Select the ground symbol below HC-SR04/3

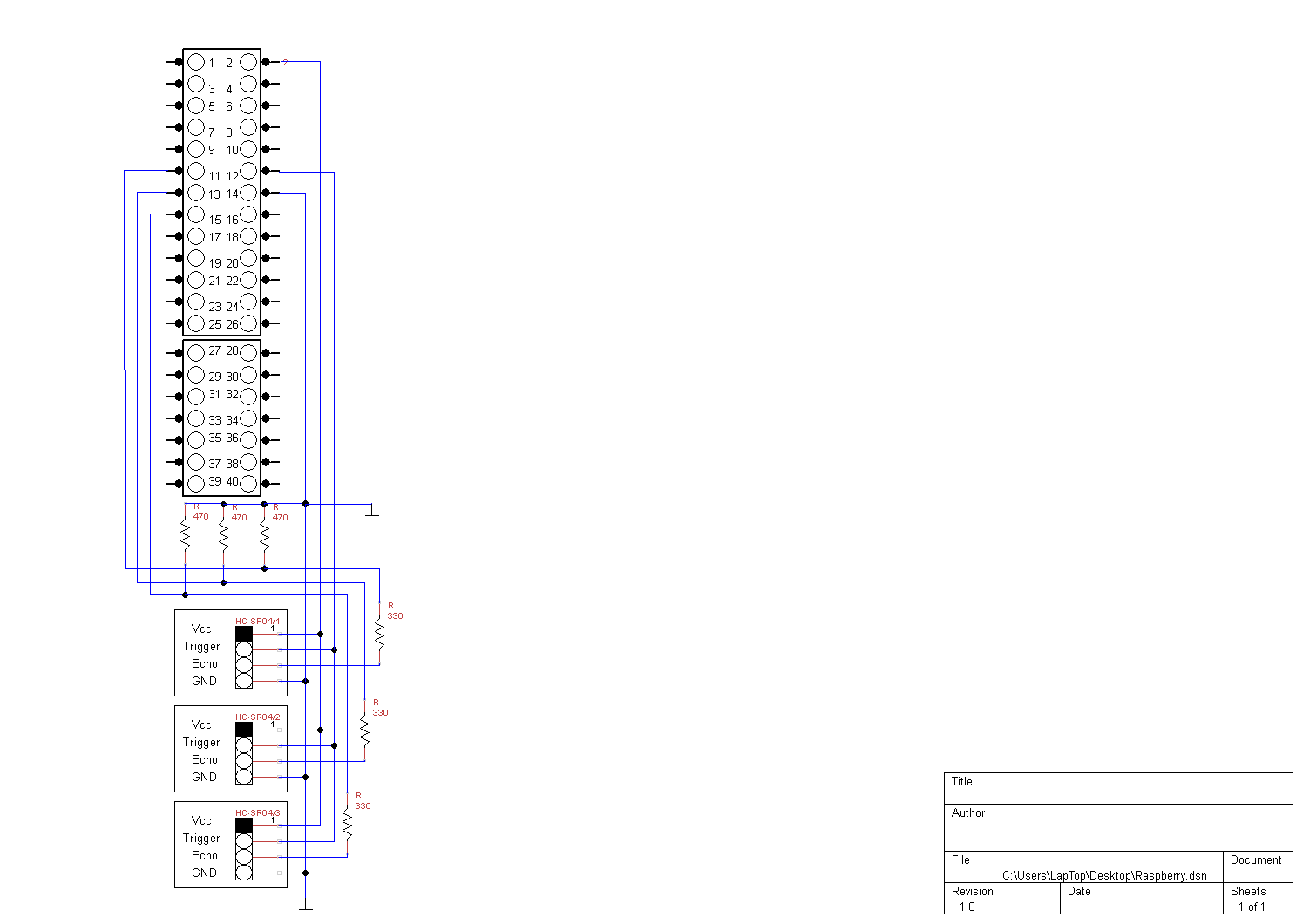[306, 907]
